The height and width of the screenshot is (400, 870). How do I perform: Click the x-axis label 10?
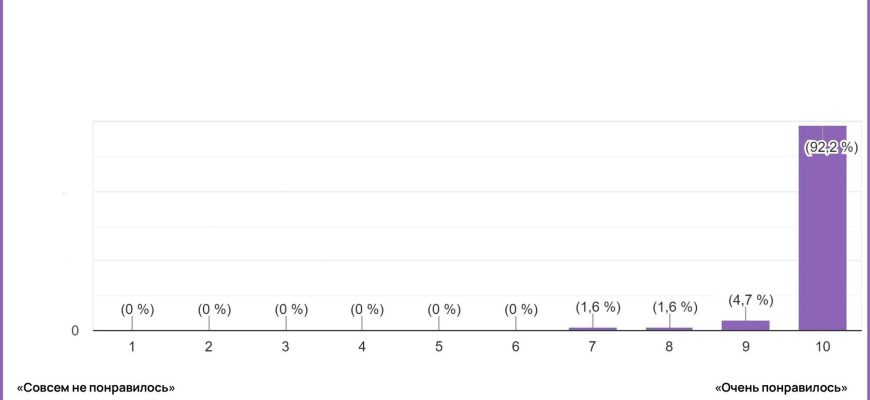tap(822, 347)
